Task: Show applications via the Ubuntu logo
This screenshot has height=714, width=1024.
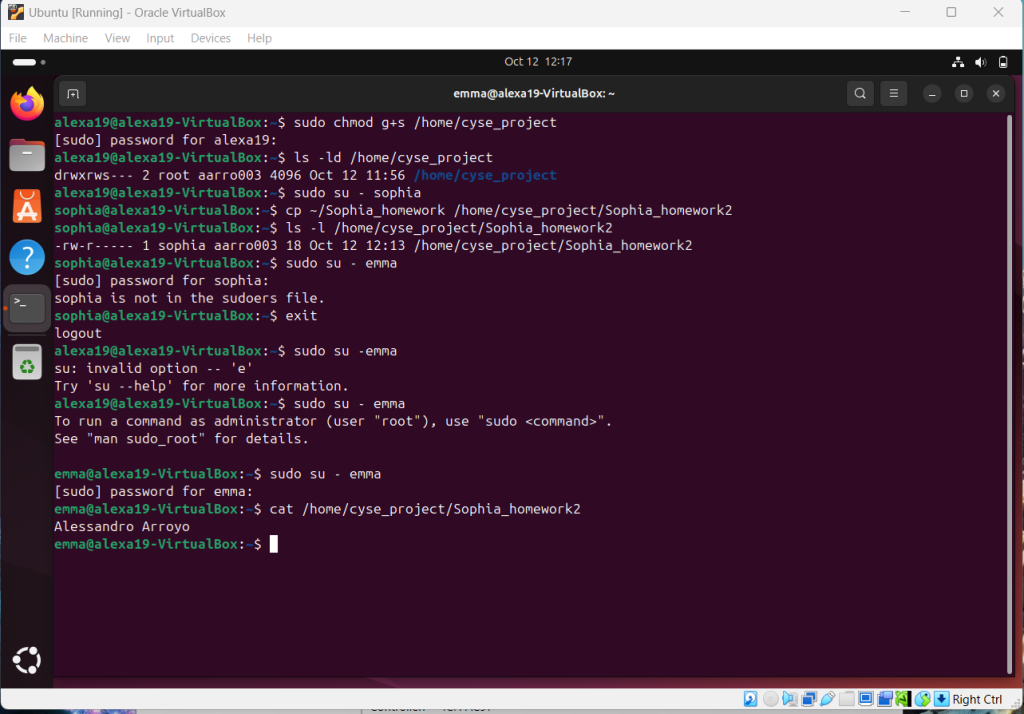Action: click(27, 660)
